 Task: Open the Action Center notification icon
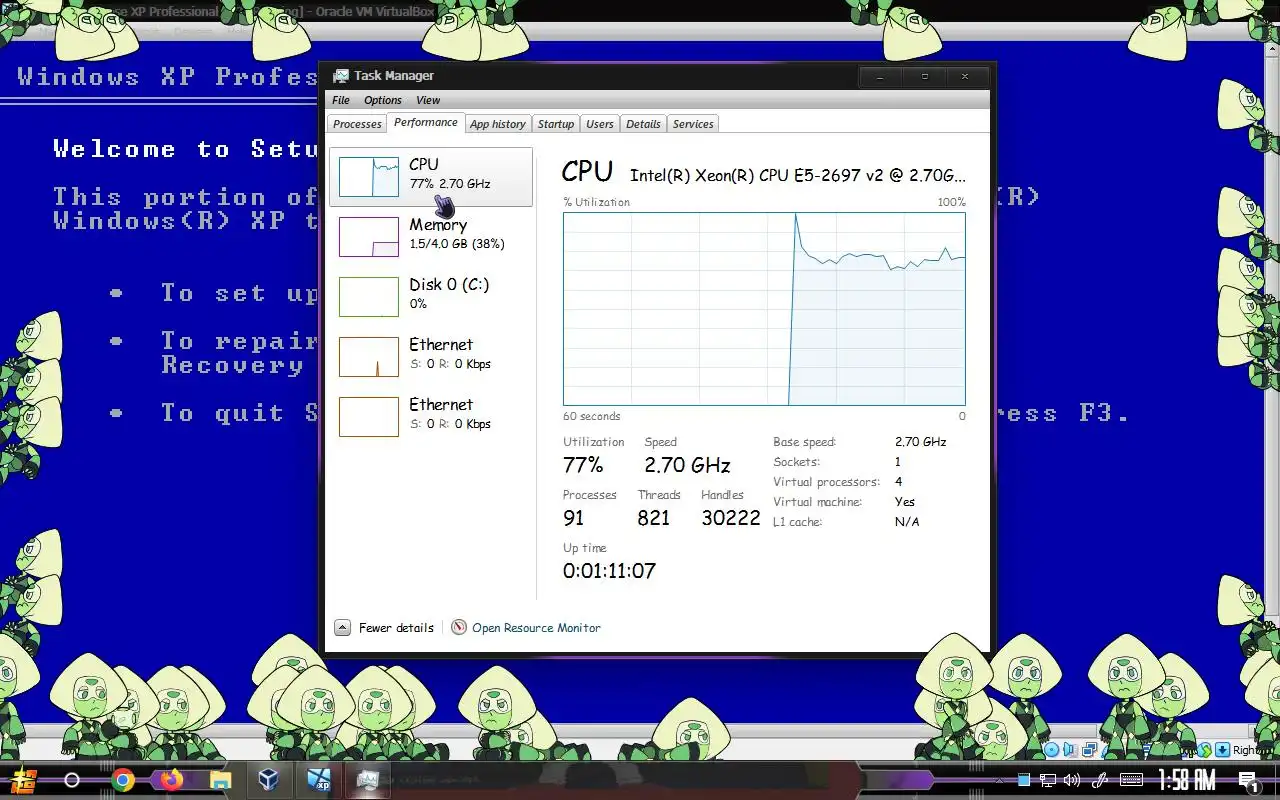click(x=1248, y=780)
